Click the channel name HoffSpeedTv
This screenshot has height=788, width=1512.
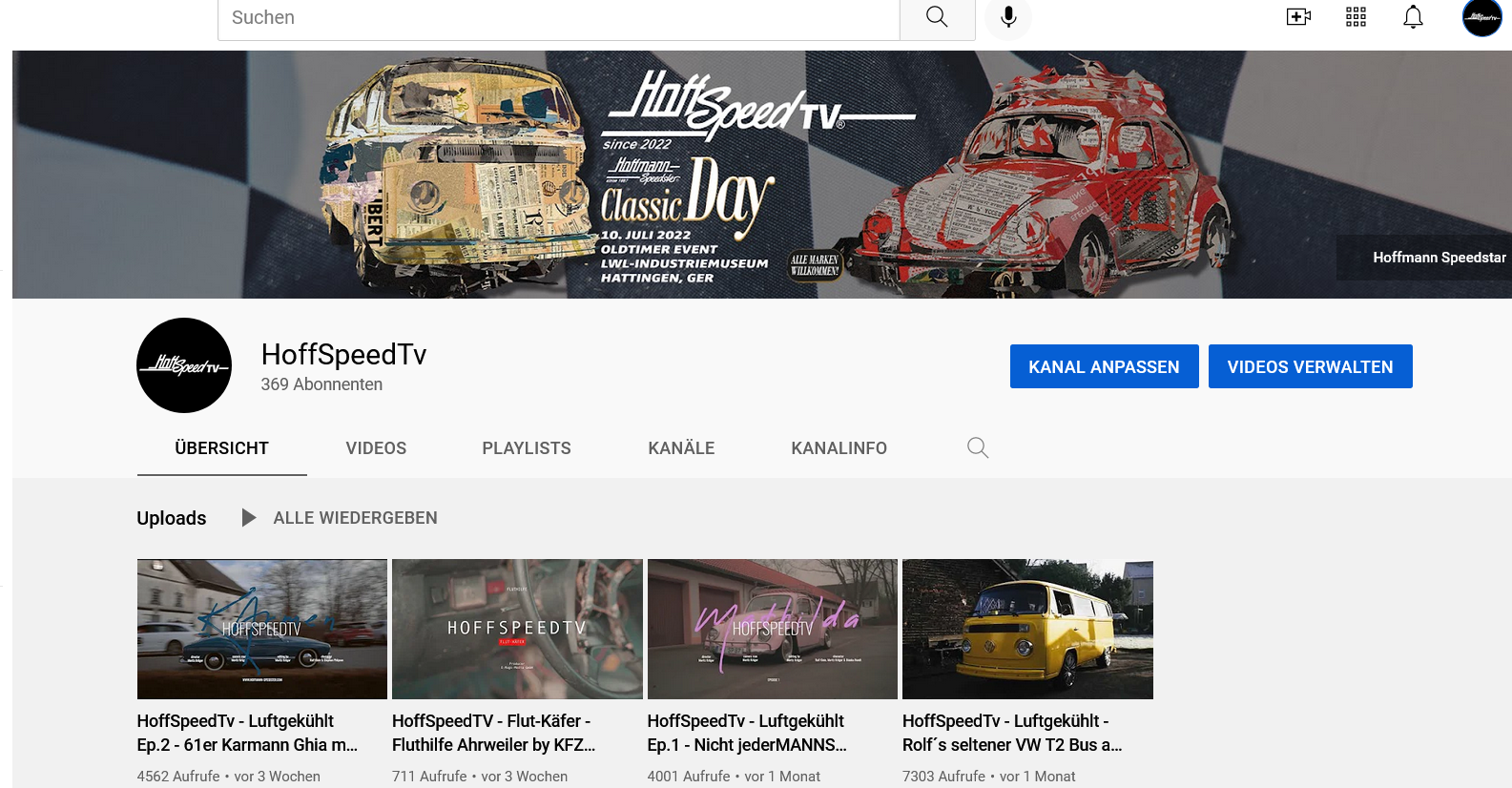[343, 354]
